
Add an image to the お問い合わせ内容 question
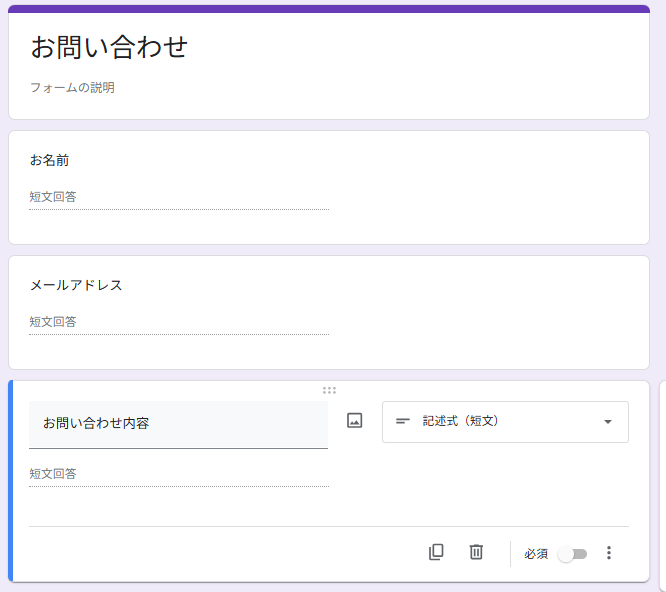tap(354, 421)
